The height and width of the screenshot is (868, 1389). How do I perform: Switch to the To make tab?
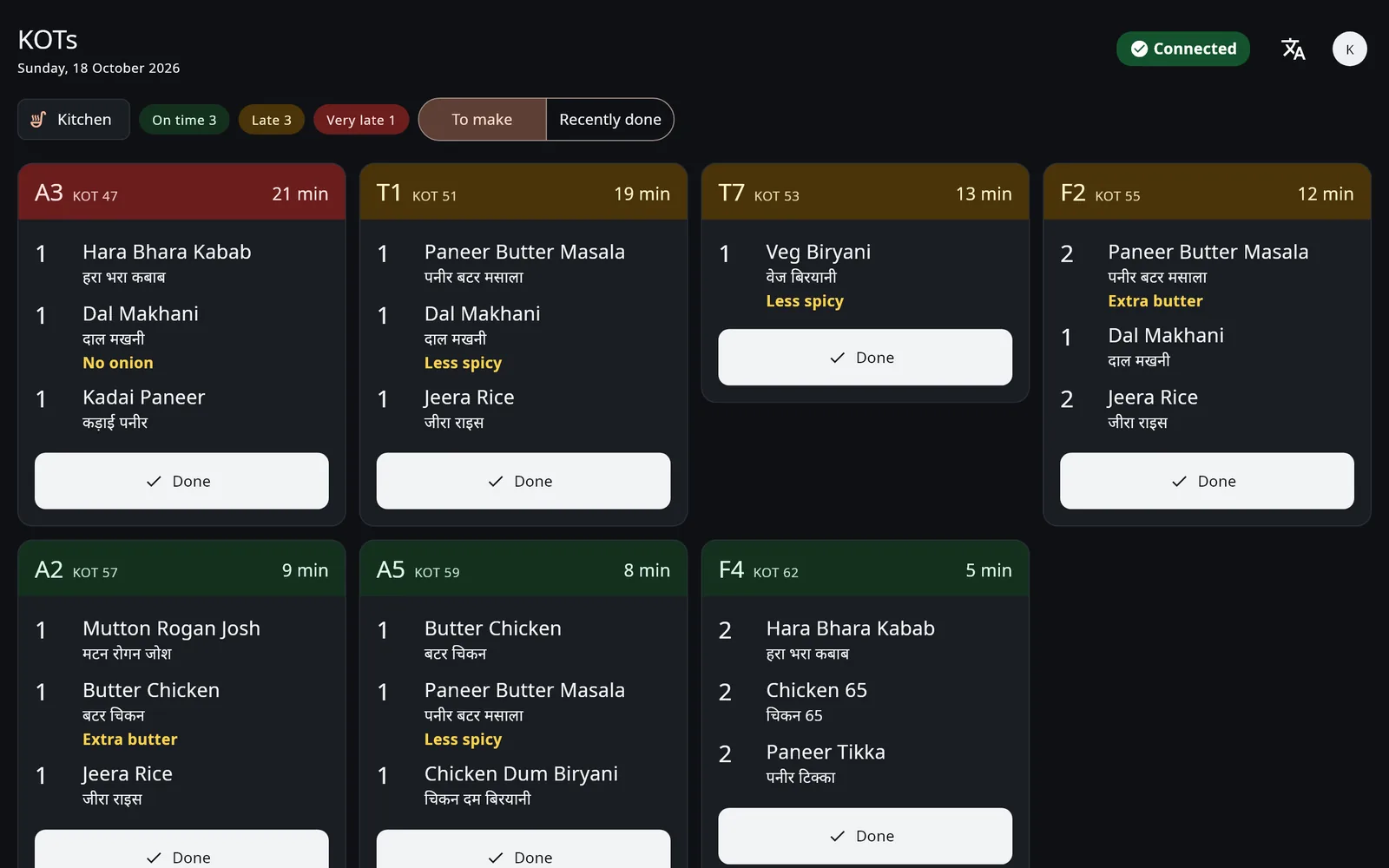pyautogui.click(x=482, y=120)
